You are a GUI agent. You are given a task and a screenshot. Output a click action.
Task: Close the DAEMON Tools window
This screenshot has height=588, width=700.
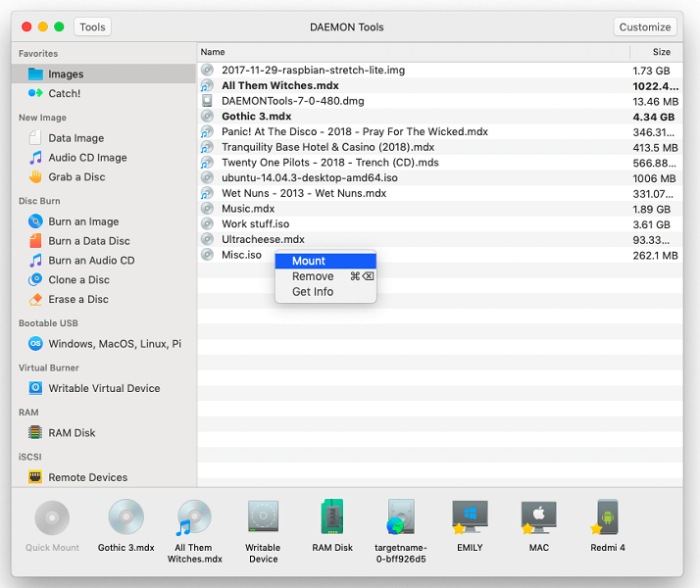click(x=26, y=27)
